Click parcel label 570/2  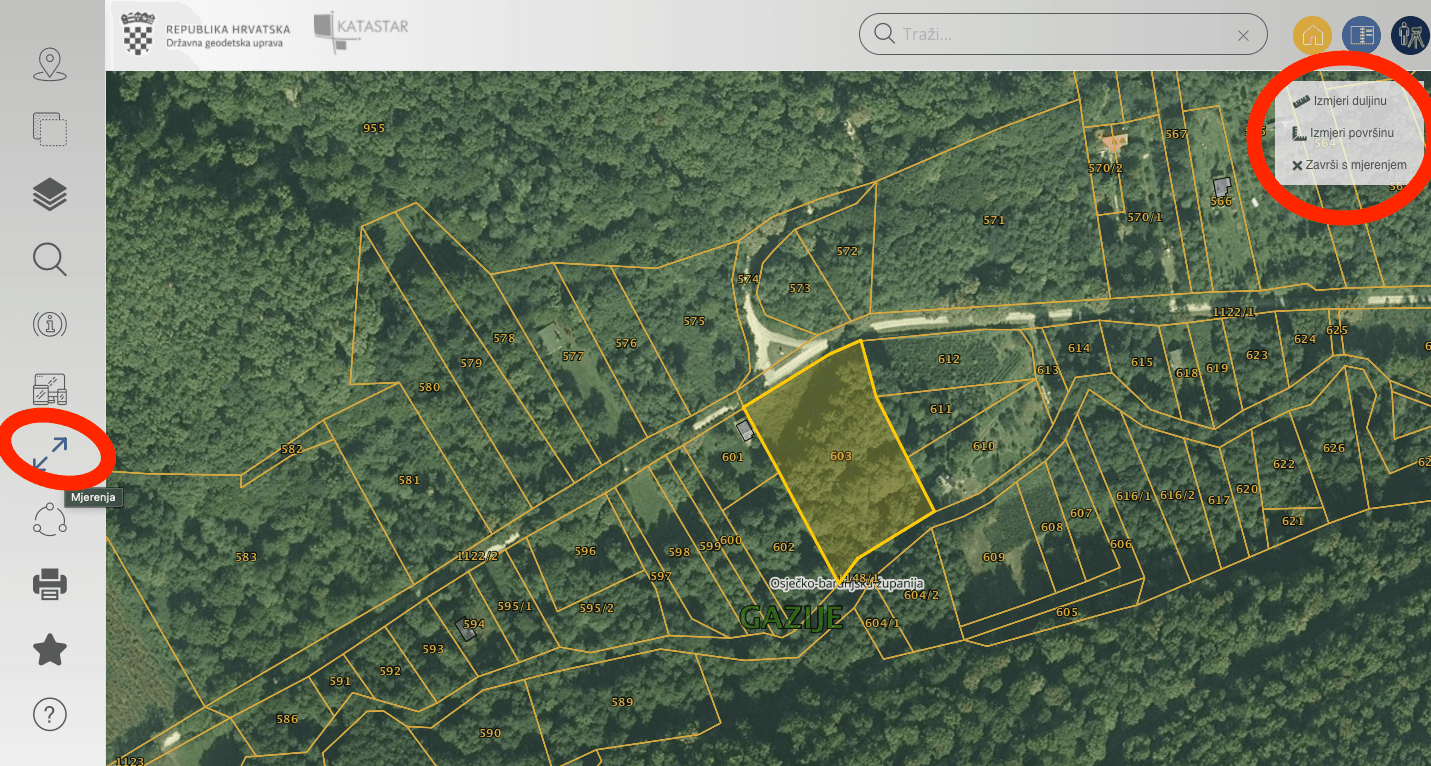click(x=1106, y=168)
